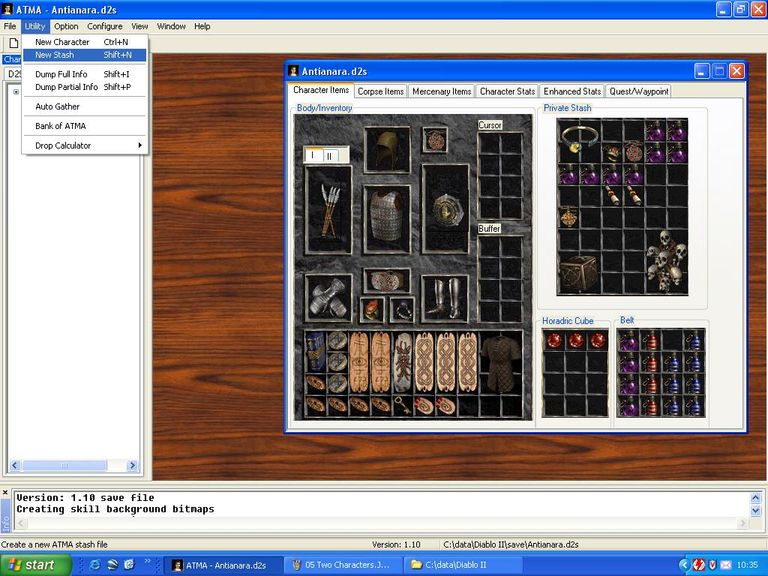Select the middle red gem in the Horadric Cube
Screen dimensions: 768x576
click(x=576, y=340)
